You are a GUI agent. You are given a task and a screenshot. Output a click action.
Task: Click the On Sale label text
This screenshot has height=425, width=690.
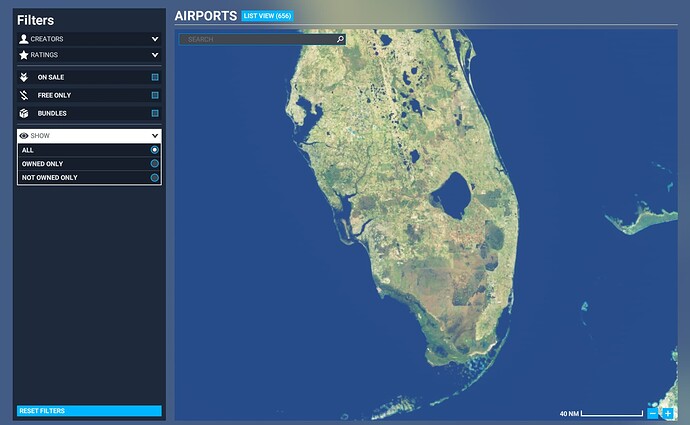[x=51, y=77]
